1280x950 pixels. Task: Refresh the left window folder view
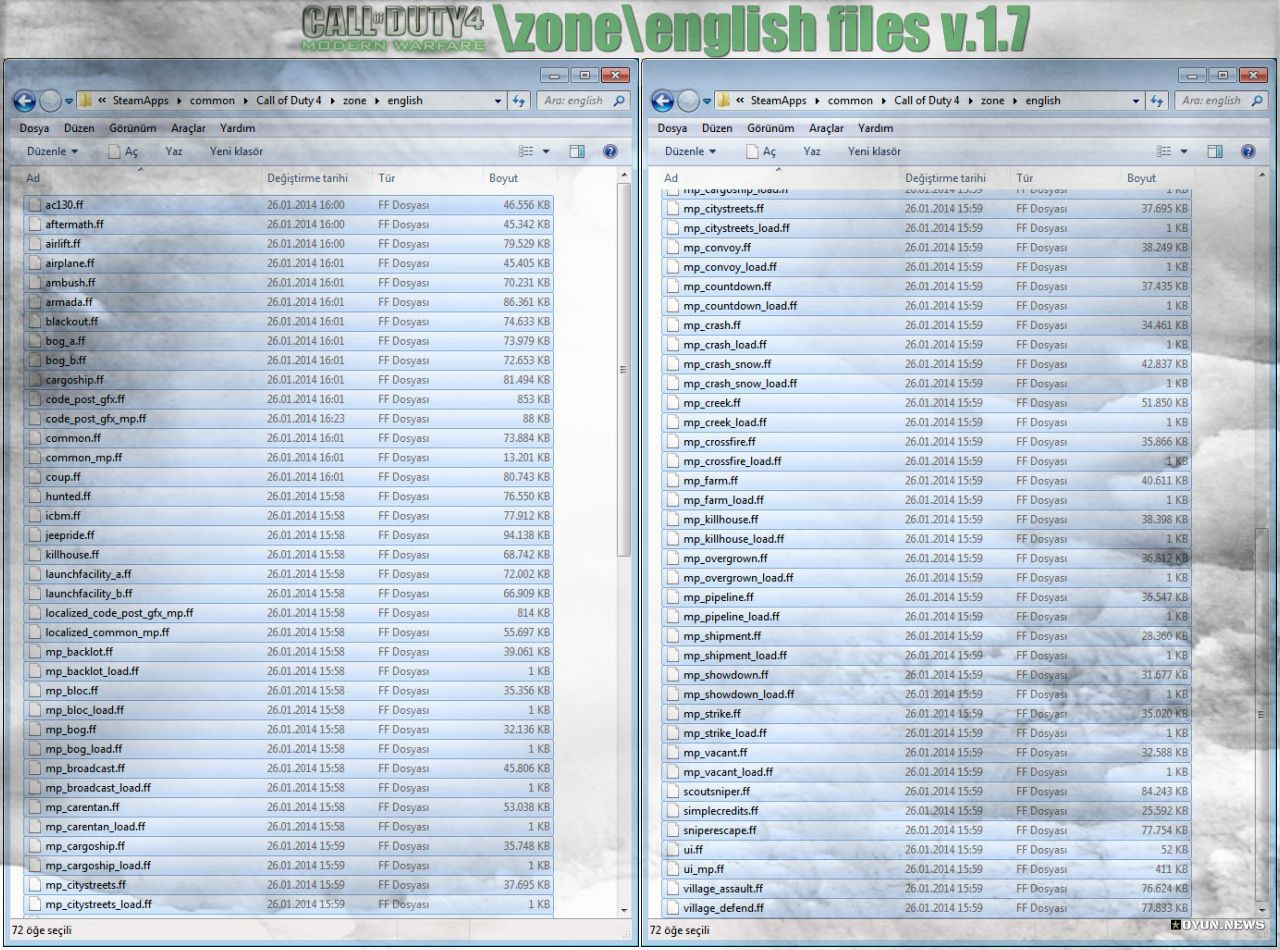click(519, 101)
